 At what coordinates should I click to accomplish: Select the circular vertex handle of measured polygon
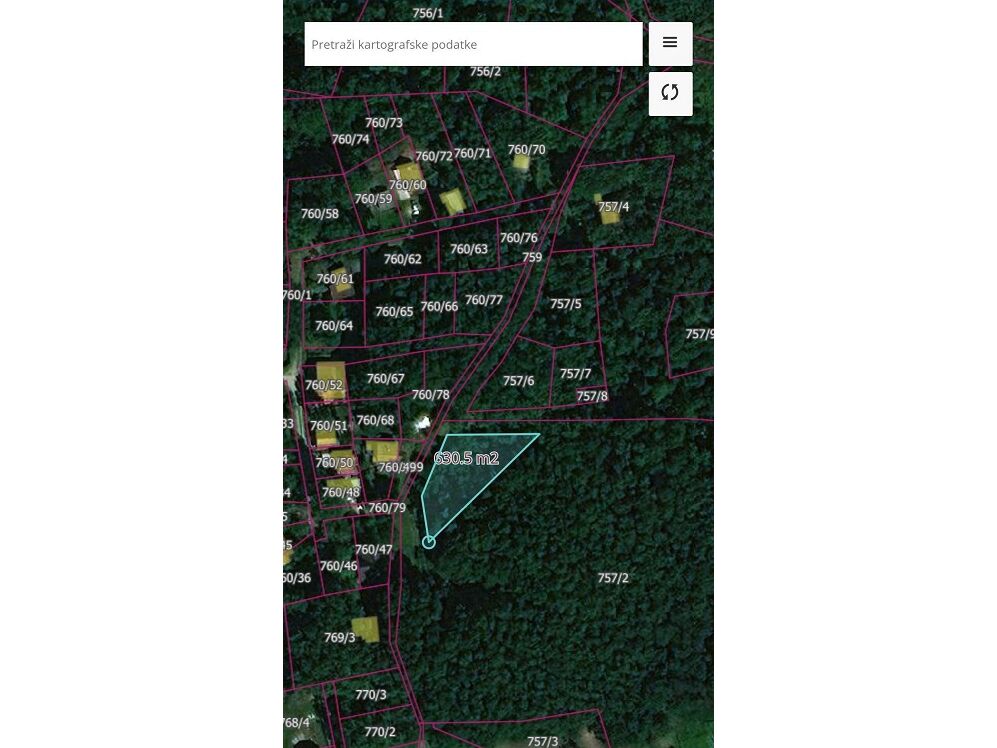429,542
